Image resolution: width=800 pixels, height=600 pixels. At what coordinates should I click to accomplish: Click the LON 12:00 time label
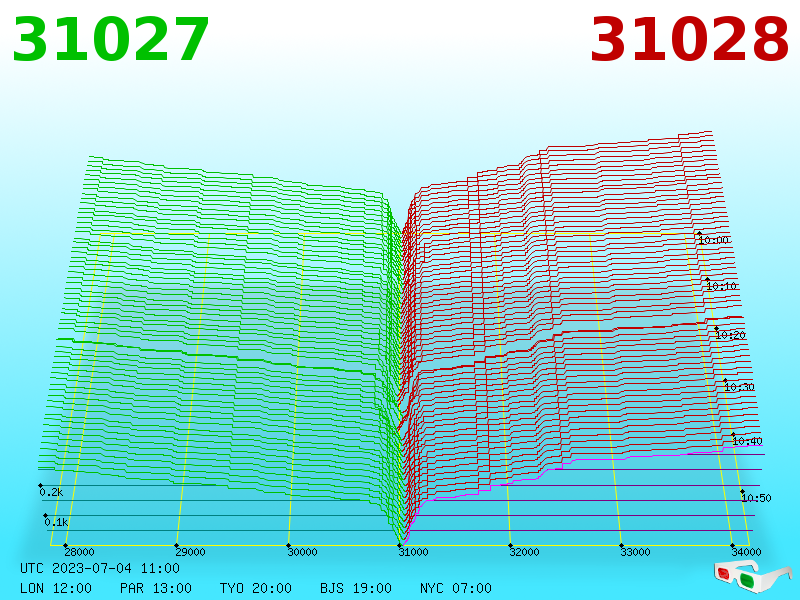tap(56, 588)
